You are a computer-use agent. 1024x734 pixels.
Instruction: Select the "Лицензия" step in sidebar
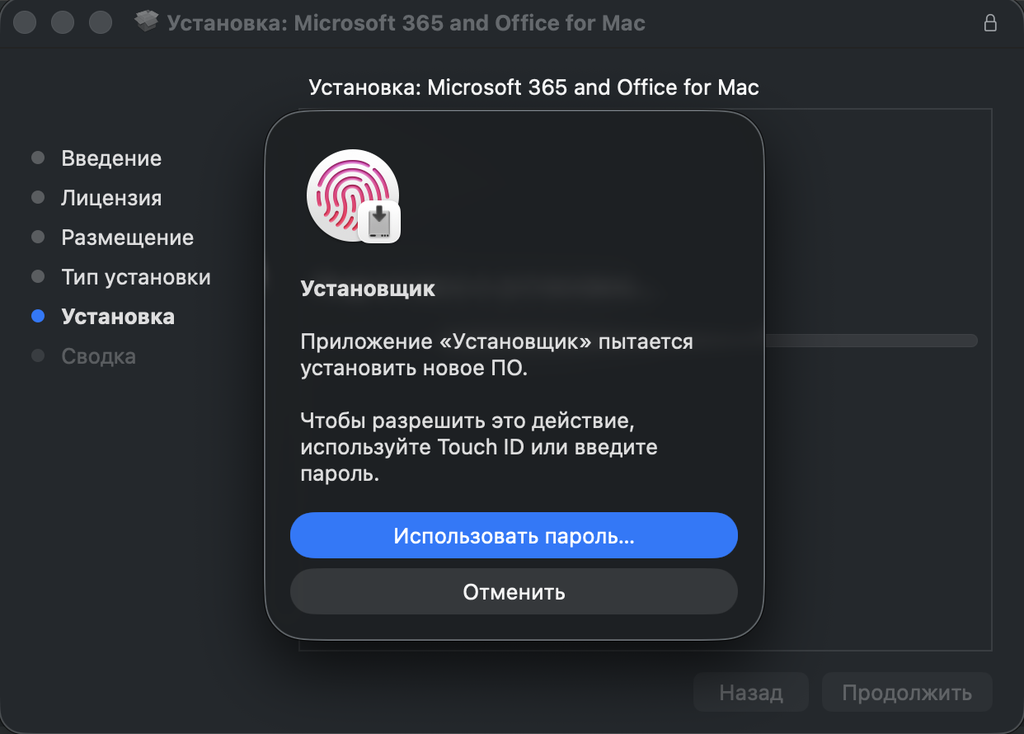pyautogui.click(x=111, y=198)
